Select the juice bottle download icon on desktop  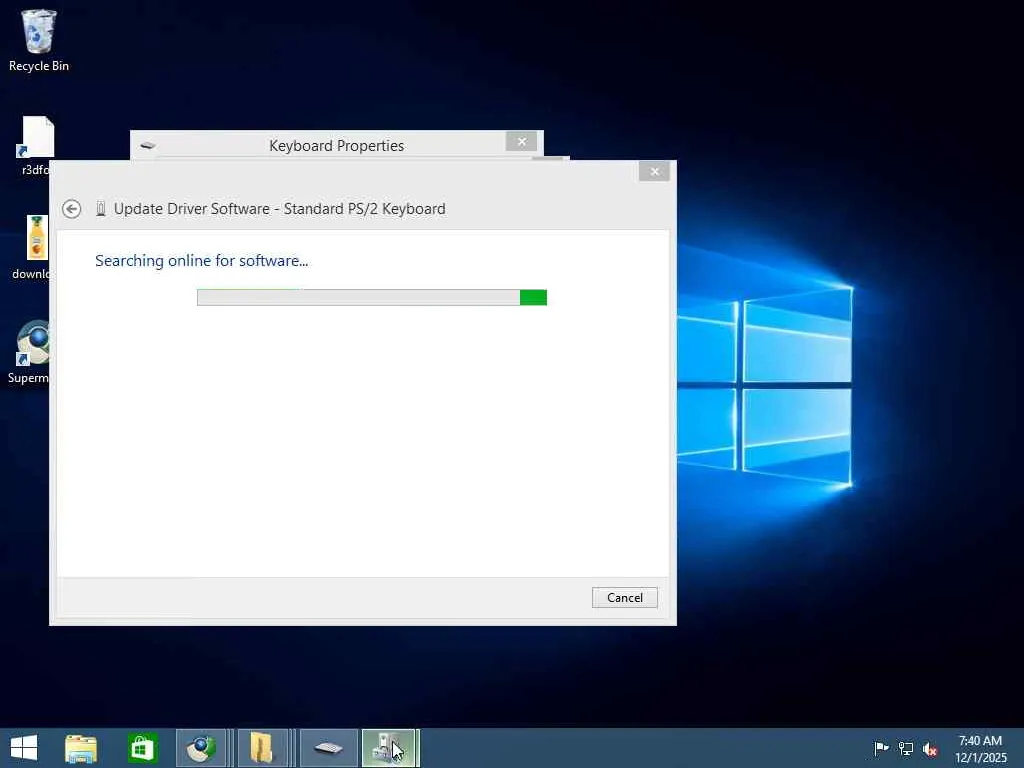[x=33, y=248]
